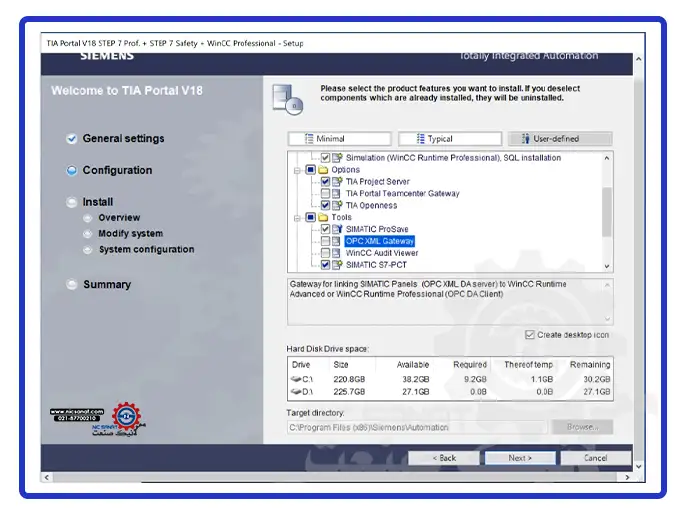Open the Modify system sub-step
This screenshot has width=686, height=516.
click(x=130, y=233)
